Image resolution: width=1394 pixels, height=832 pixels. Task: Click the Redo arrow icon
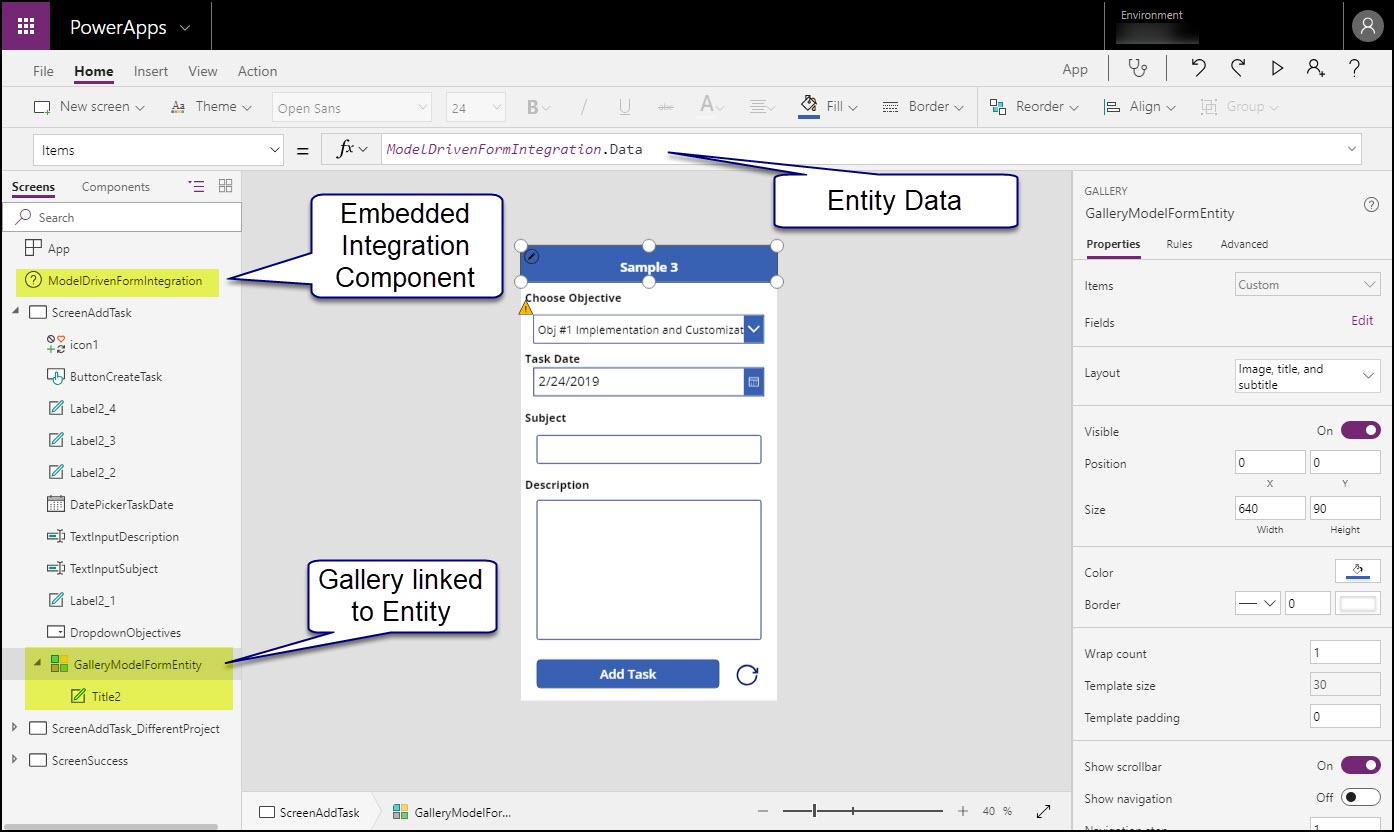coord(1238,68)
